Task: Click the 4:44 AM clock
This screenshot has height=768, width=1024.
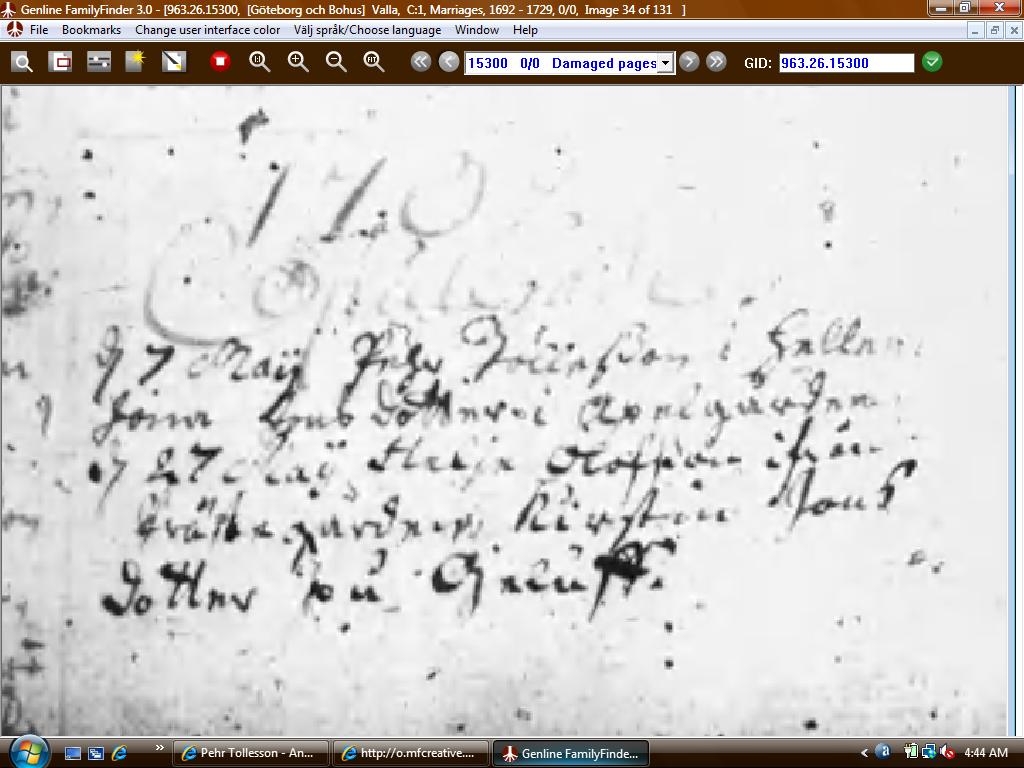Action: (x=985, y=753)
